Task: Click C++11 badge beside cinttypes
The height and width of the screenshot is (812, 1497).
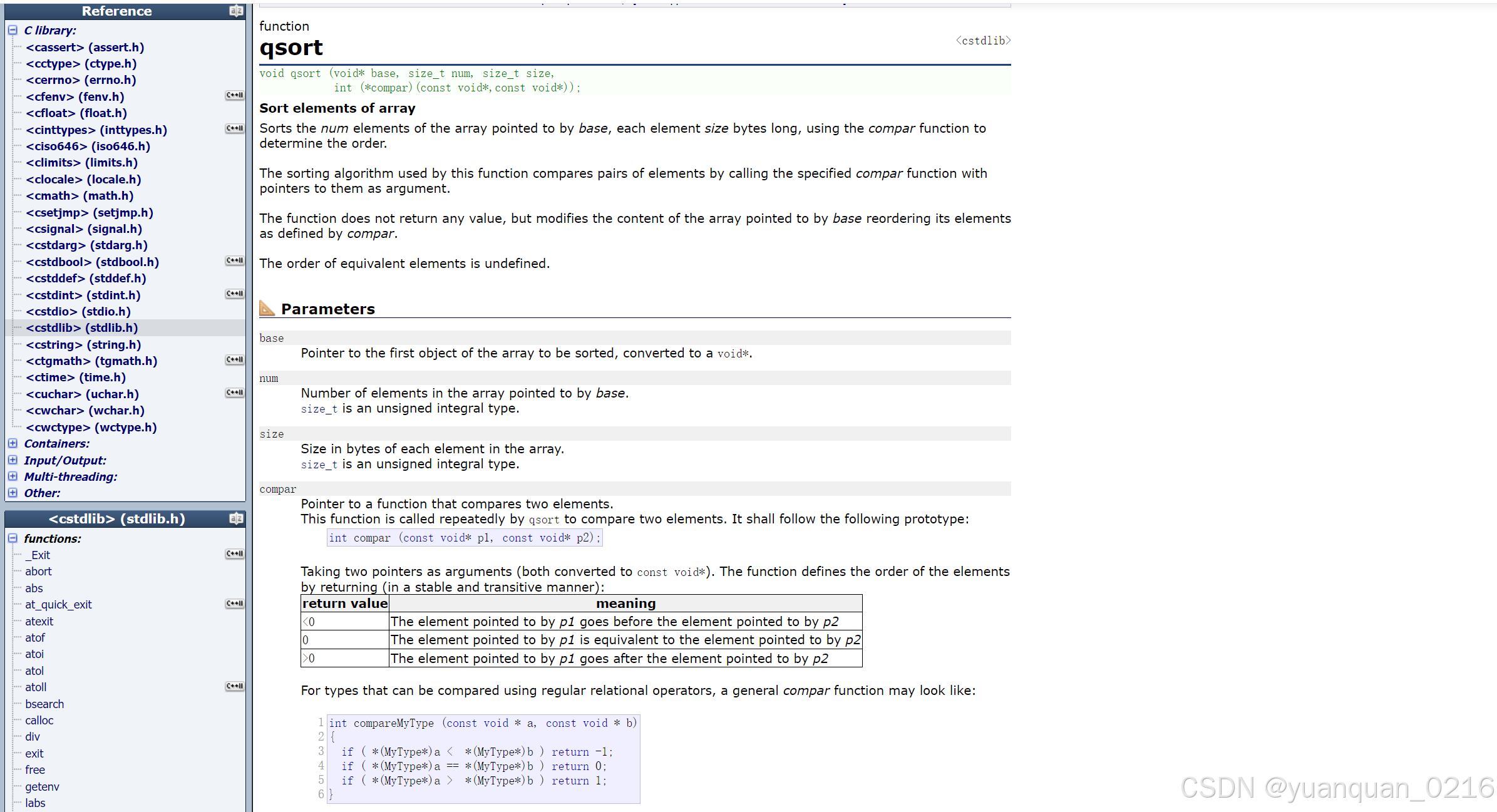Action: pyautogui.click(x=235, y=129)
